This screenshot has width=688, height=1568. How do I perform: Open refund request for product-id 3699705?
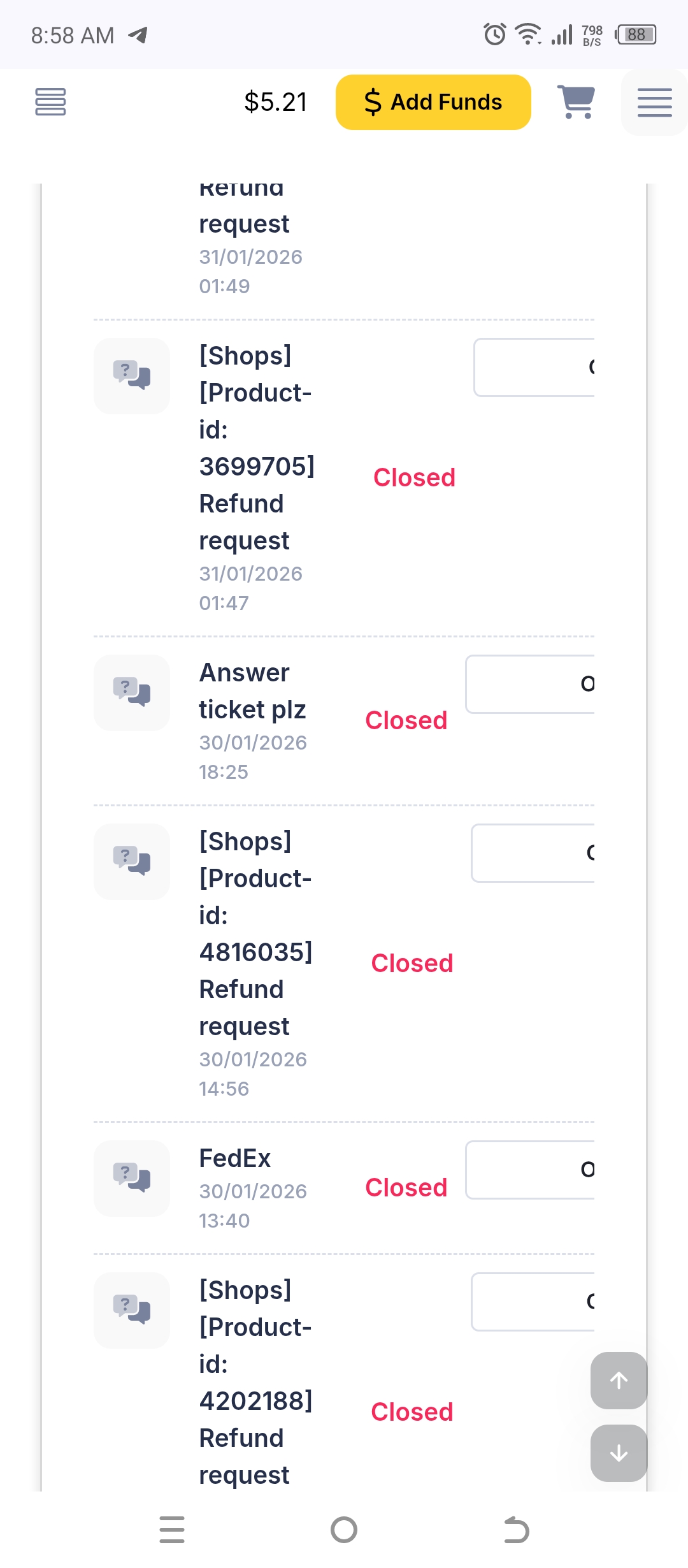click(x=256, y=448)
